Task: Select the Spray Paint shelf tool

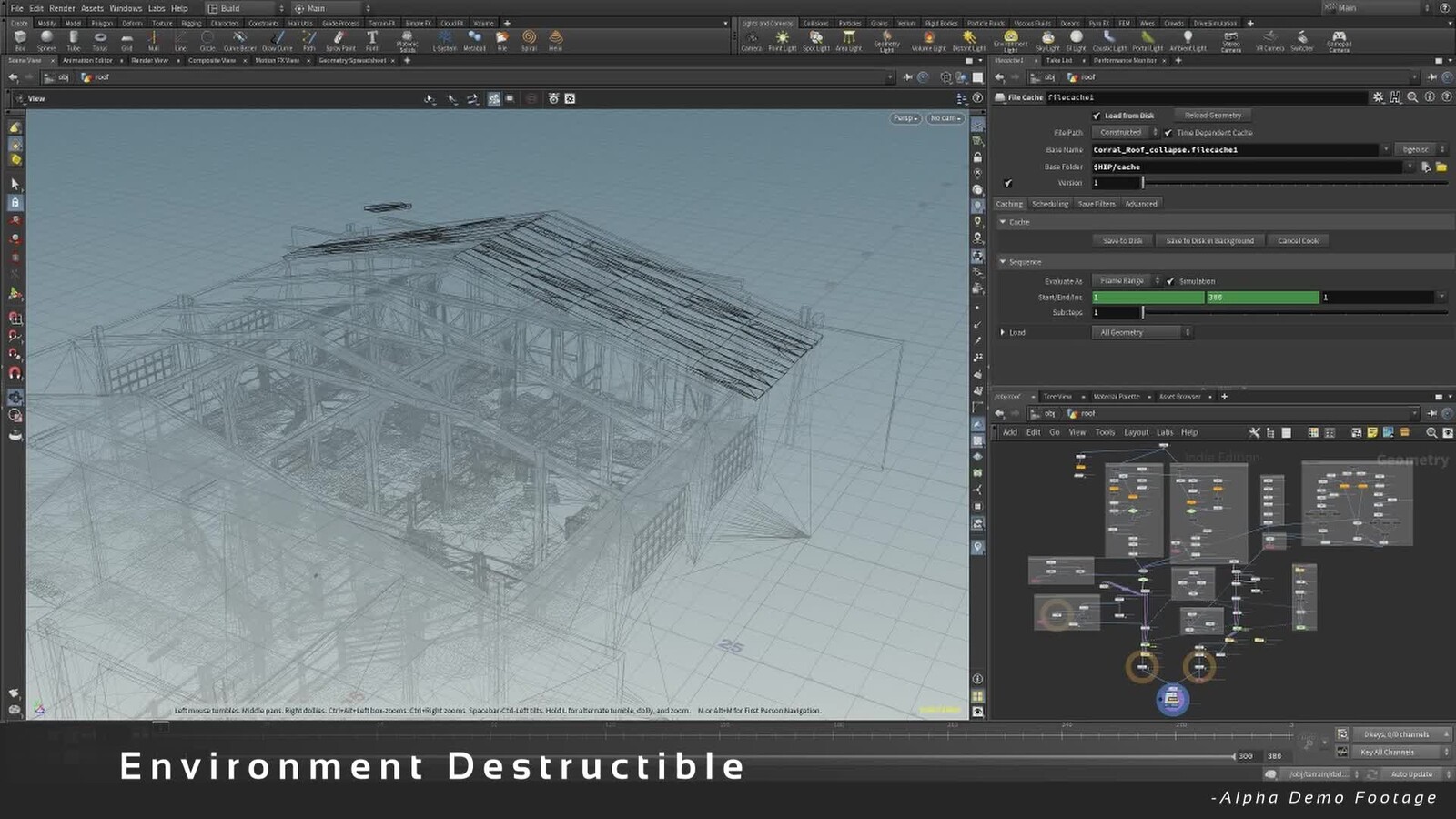Action: [340, 40]
